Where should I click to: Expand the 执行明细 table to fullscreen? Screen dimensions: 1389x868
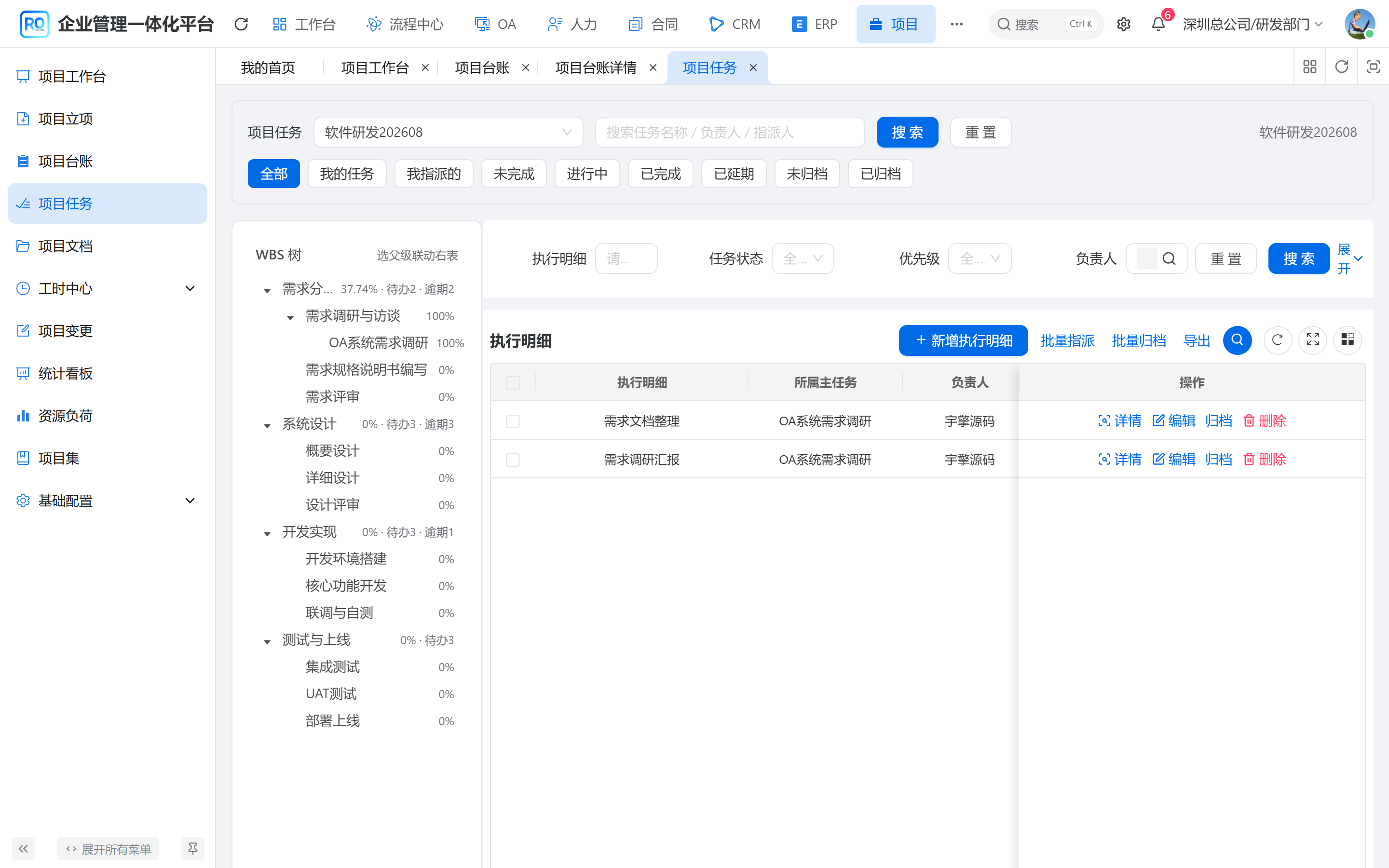tap(1313, 340)
